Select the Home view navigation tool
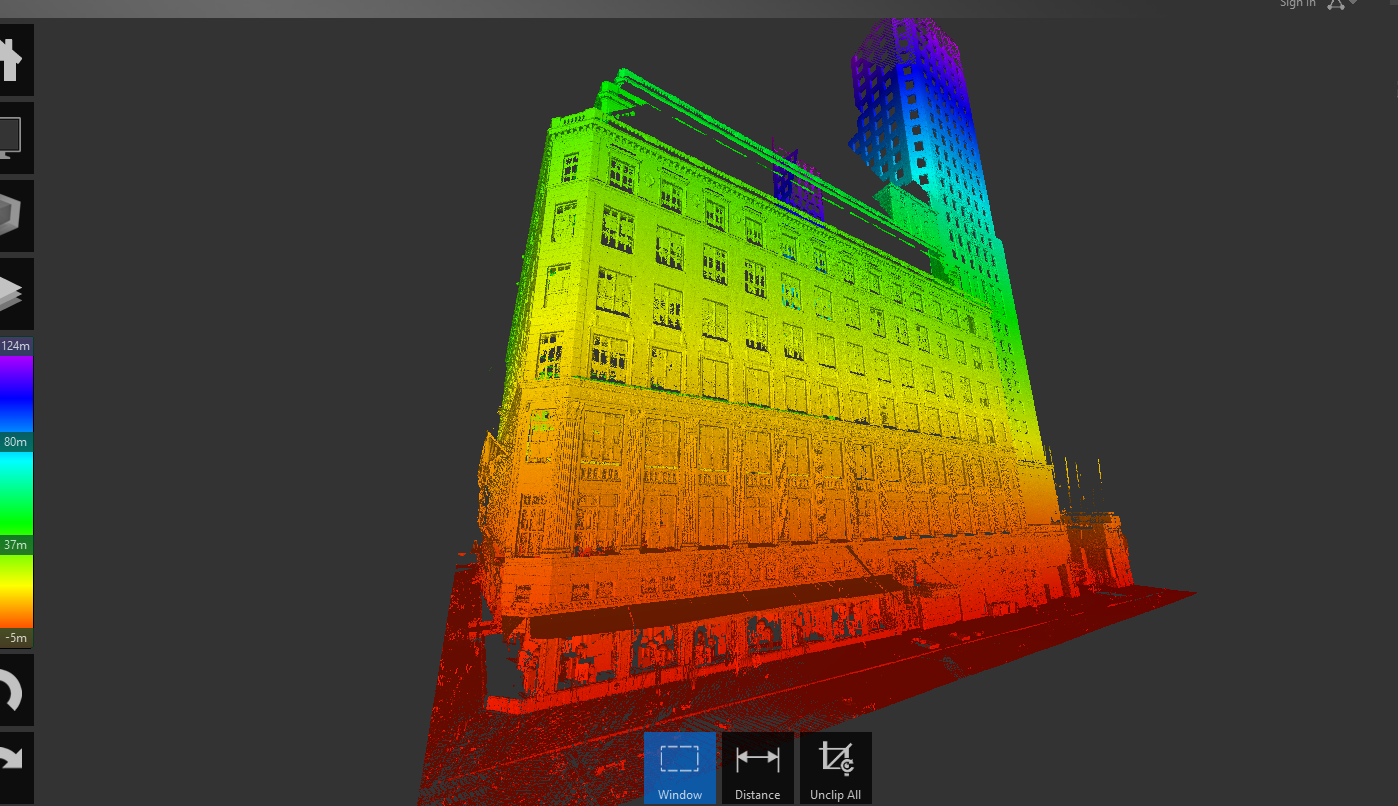 (x=14, y=59)
